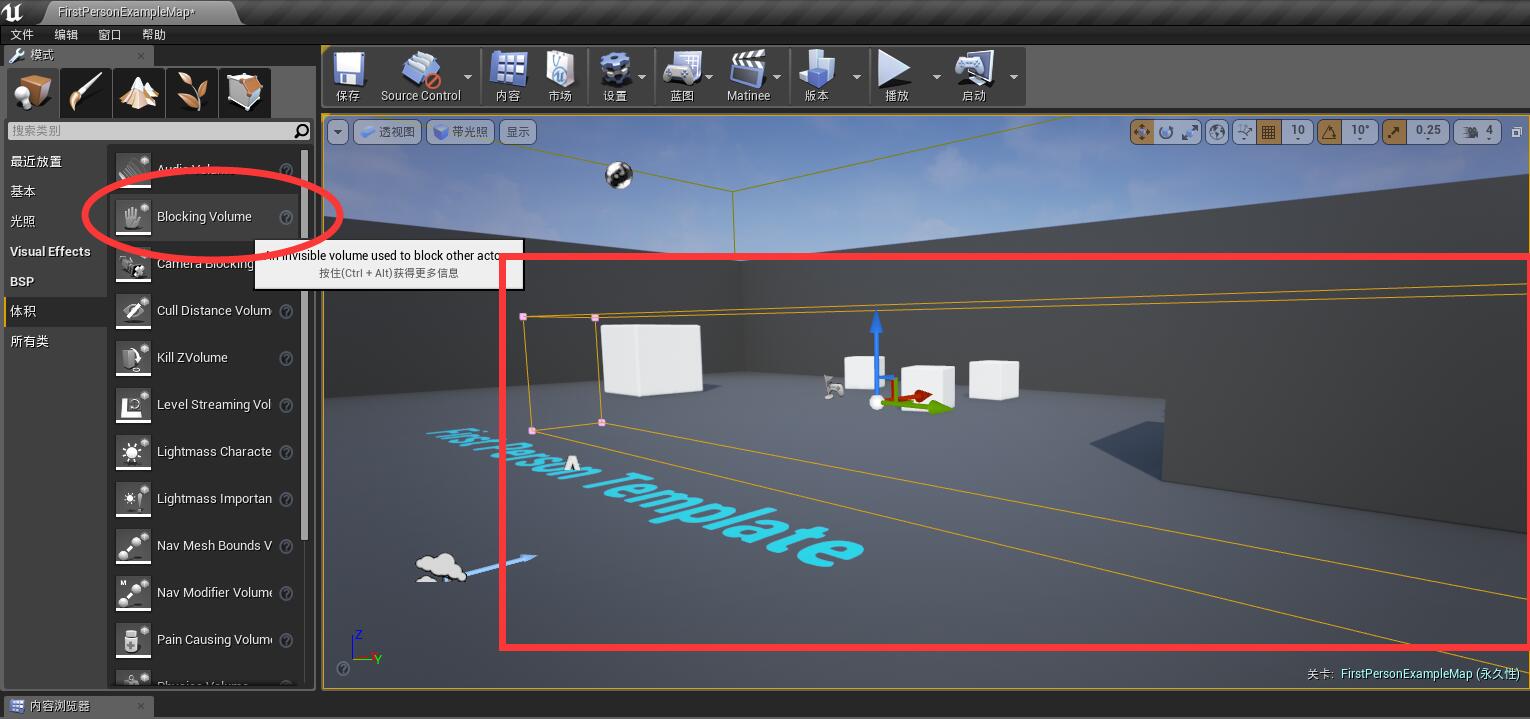1530x719 pixels.
Task: Select the Geometry Editing mode icon
Action: (244, 93)
